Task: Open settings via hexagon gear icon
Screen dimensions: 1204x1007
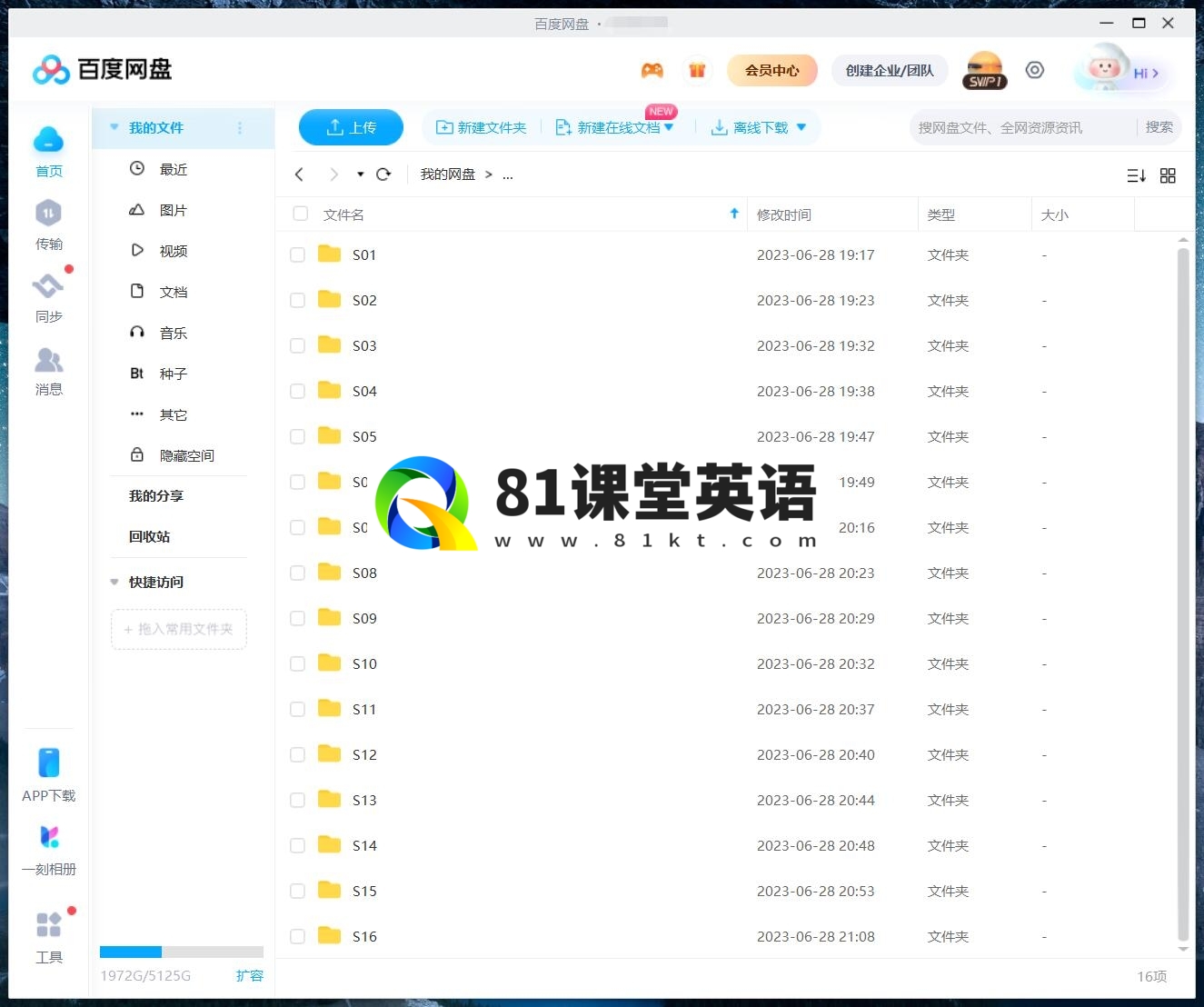Action: [1035, 70]
